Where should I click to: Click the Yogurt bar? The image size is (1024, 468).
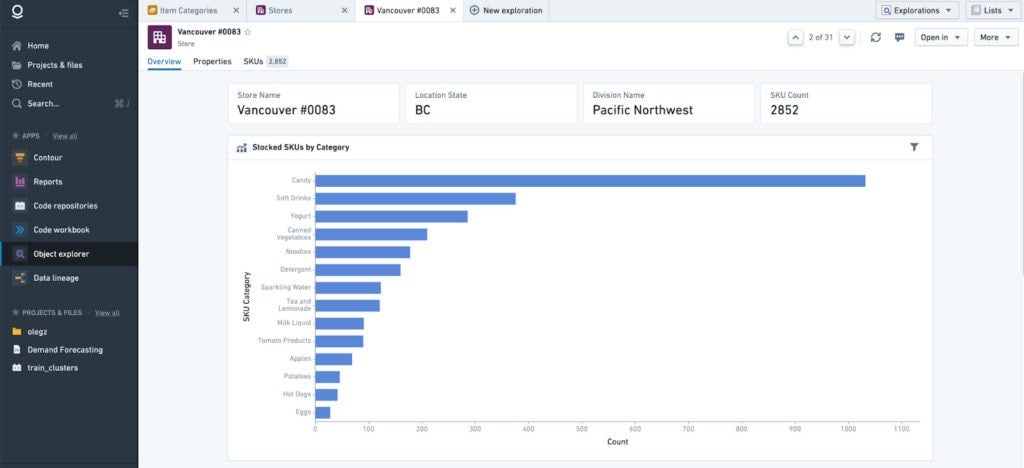coord(391,216)
